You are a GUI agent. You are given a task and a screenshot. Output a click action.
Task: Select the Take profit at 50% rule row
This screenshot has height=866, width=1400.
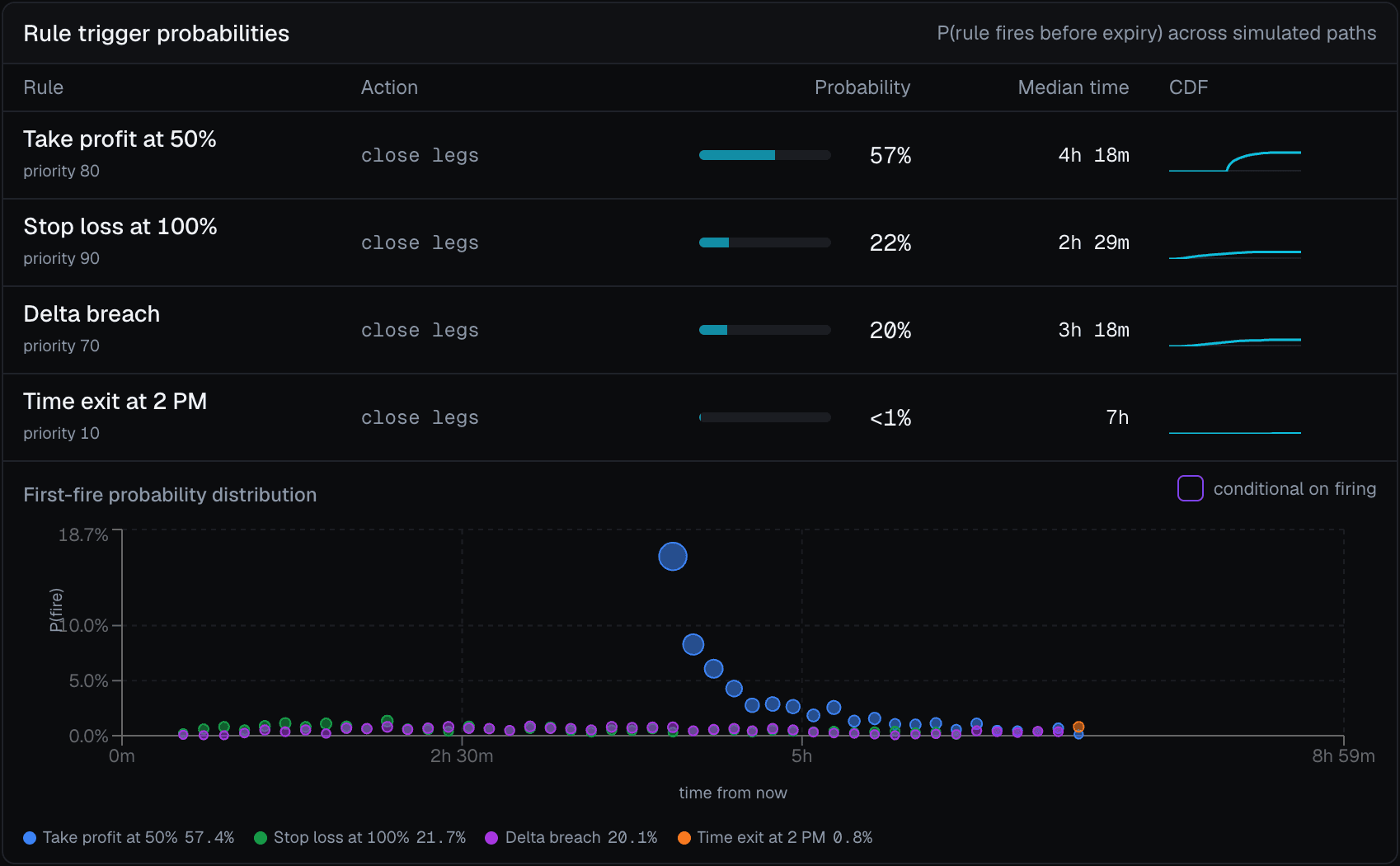point(700,155)
